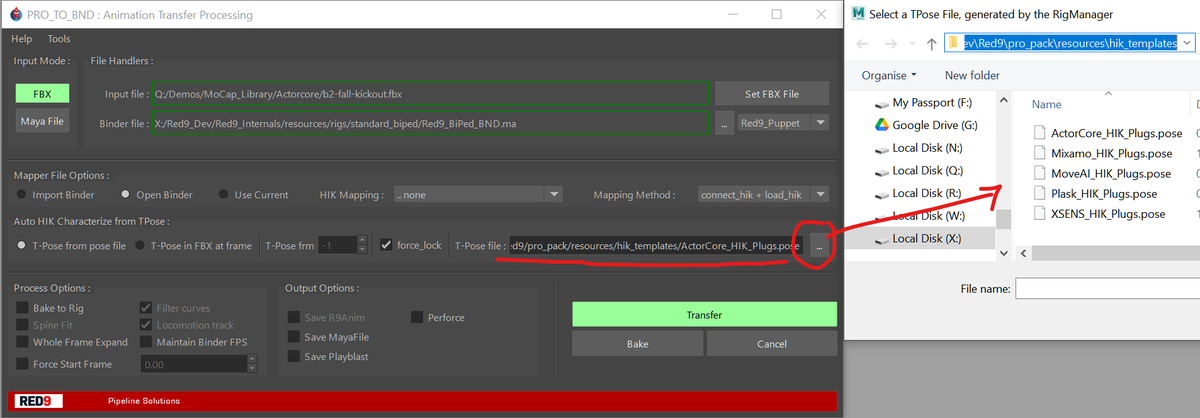The image size is (1200, 418).
Task: Click the XSENS_HIK_Plugs.pose file icon
Action: 1040,213
